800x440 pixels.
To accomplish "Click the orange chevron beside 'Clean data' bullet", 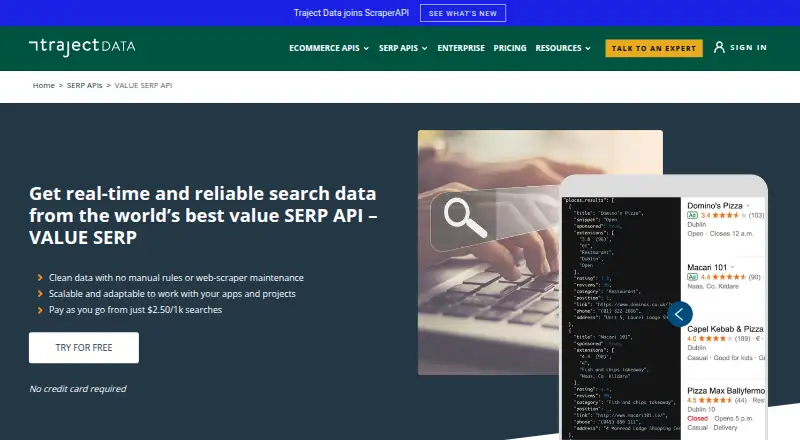I will 40,278.
